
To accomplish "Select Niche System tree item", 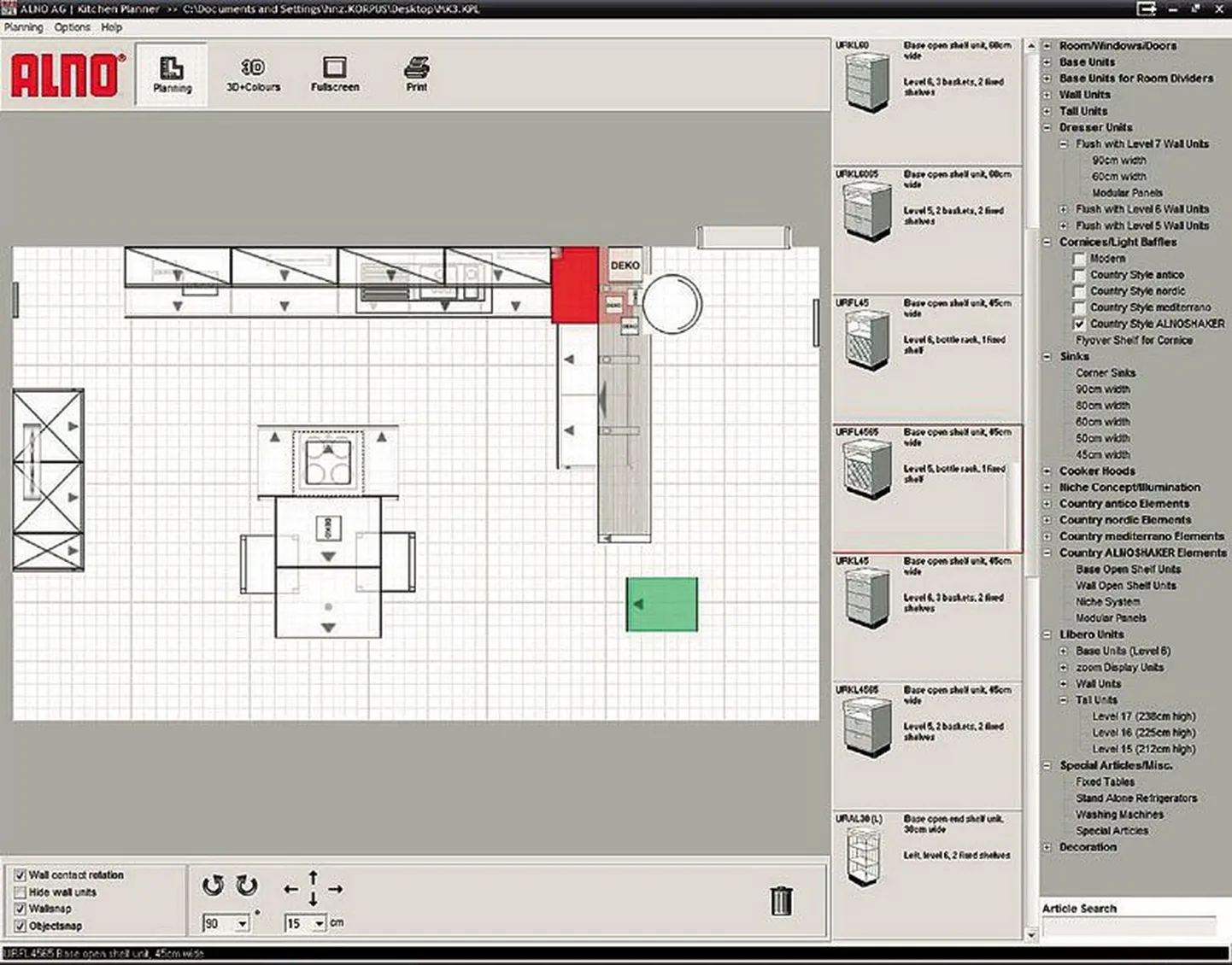I will click(x=1107, y=602).
